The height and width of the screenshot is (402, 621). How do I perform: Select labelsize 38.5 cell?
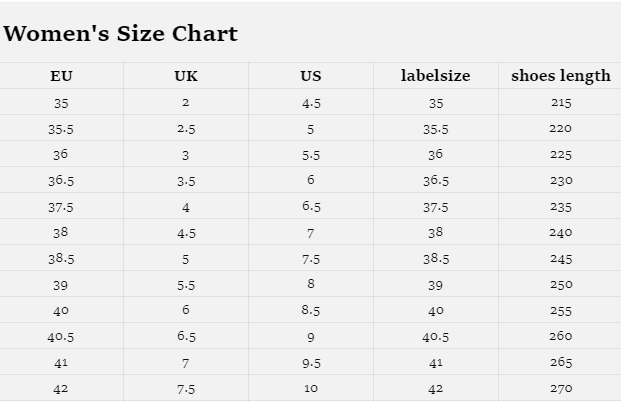(x=435, y=258)
